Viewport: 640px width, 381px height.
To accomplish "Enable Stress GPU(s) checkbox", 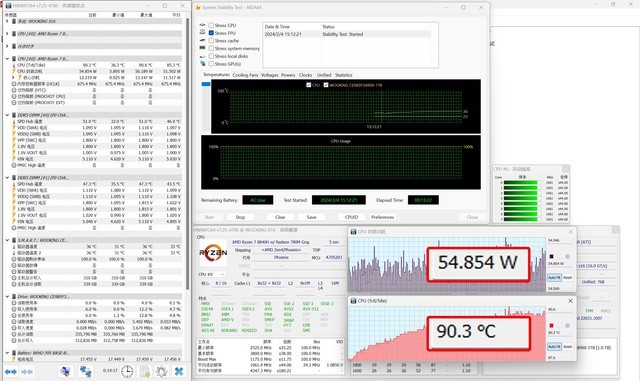I will [211, 64].
